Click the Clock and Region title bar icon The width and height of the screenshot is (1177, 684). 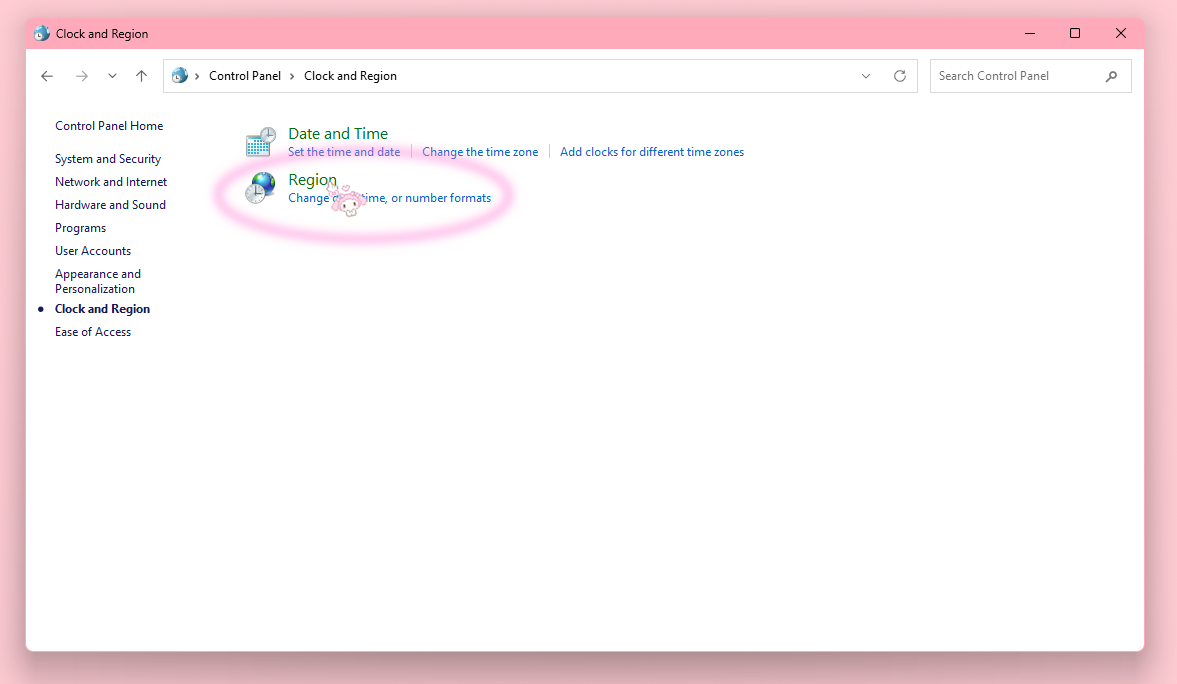tap(42, 34)
